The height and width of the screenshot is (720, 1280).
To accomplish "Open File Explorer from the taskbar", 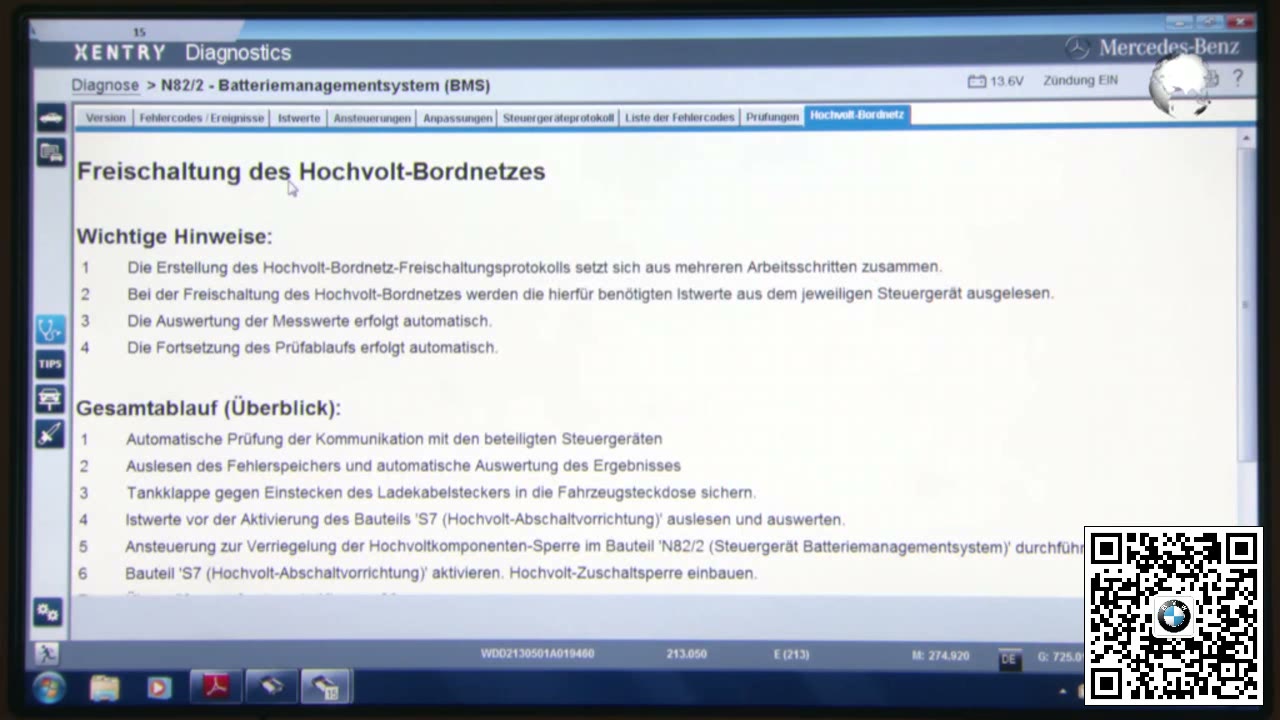I will tap(104, 688).
